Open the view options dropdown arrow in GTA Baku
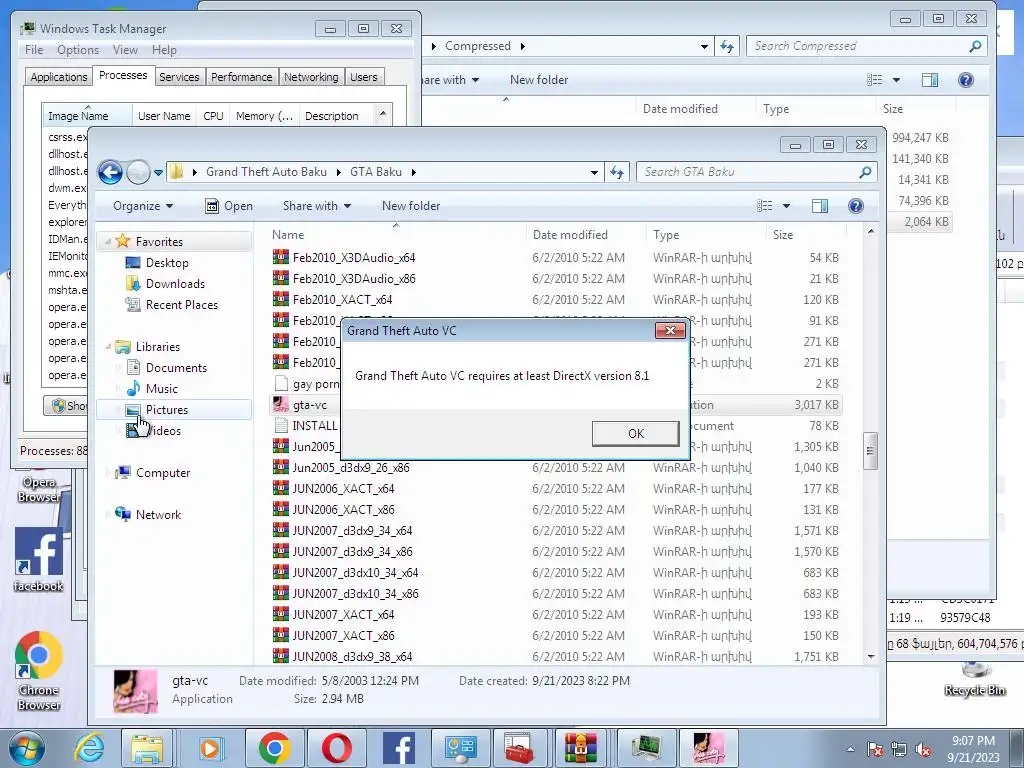1024x768 pixels. point(786,206)
